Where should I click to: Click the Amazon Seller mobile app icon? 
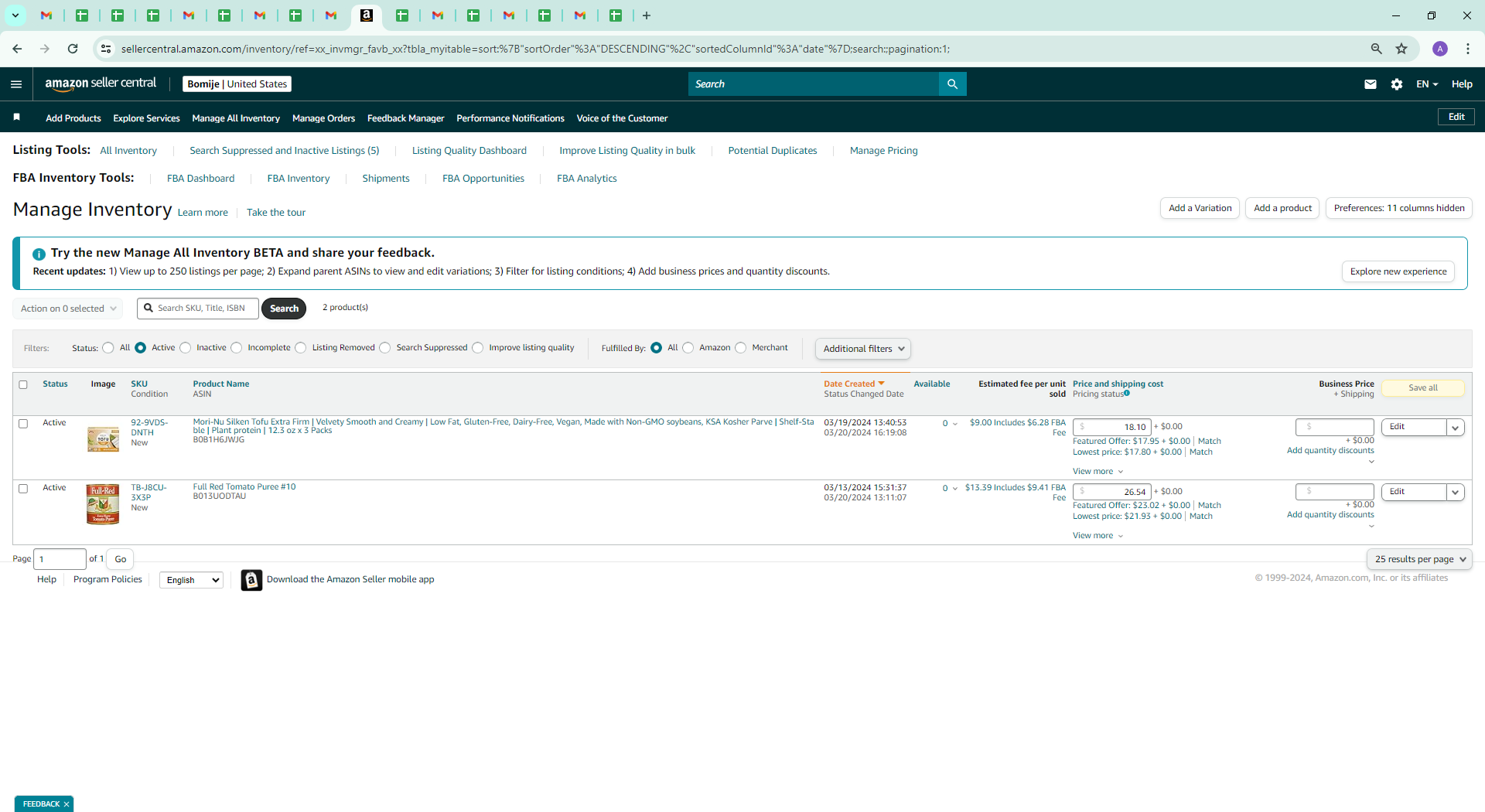pyautogui.click(x=251, y=580)
